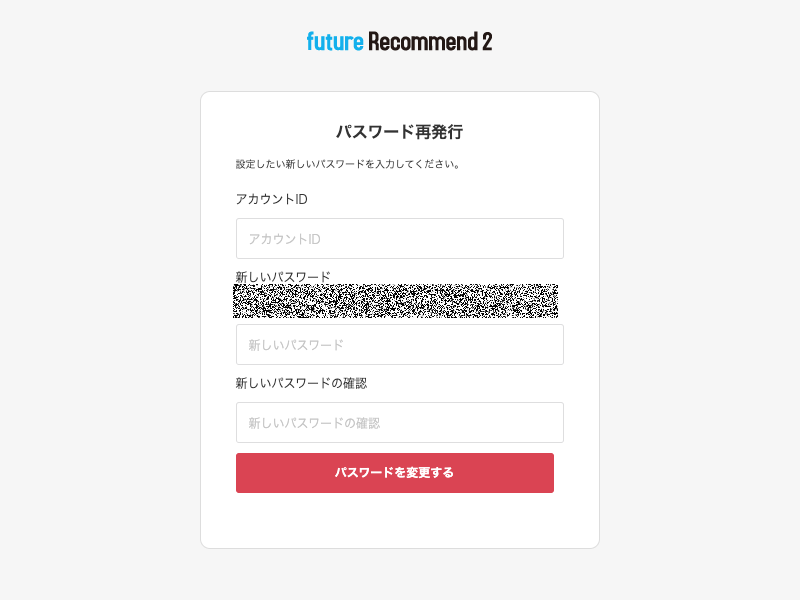Viewport: 800px width, 600px height.
Task: Click the パスワード再発行 heading
Action: click(x=399, y=132)
